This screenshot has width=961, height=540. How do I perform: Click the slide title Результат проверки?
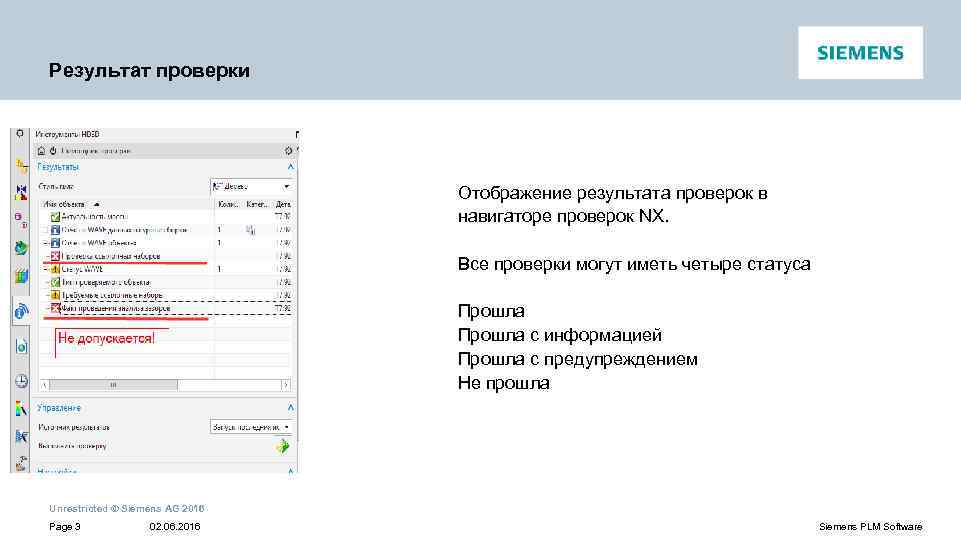pos(150,70)
